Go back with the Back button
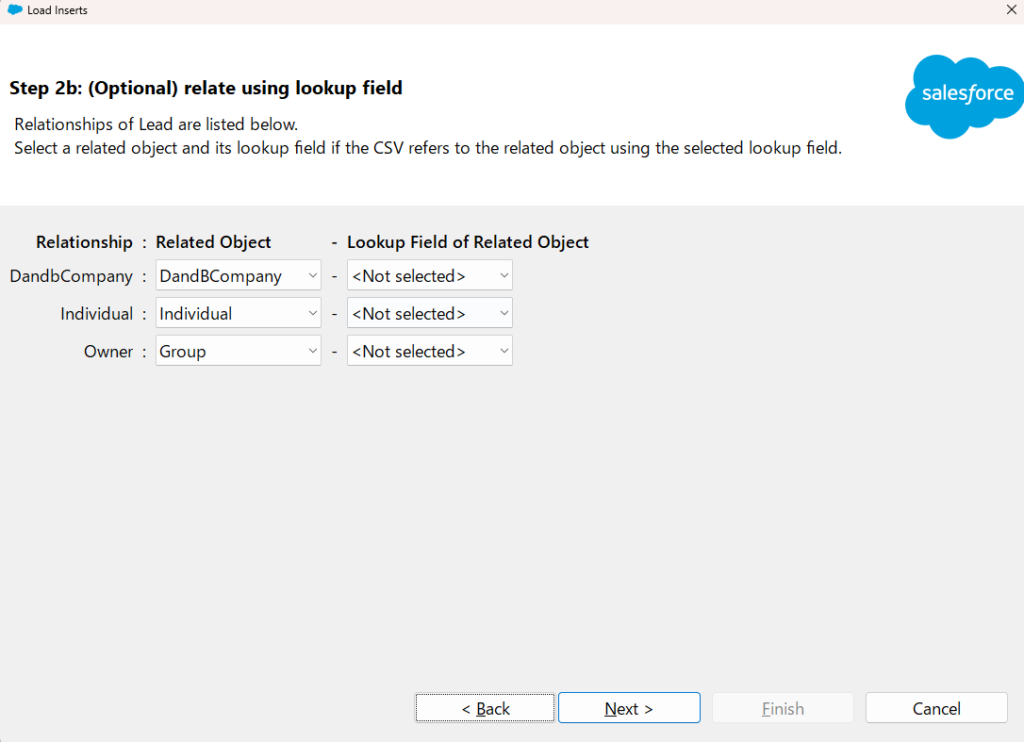 [x=485, y=708]
